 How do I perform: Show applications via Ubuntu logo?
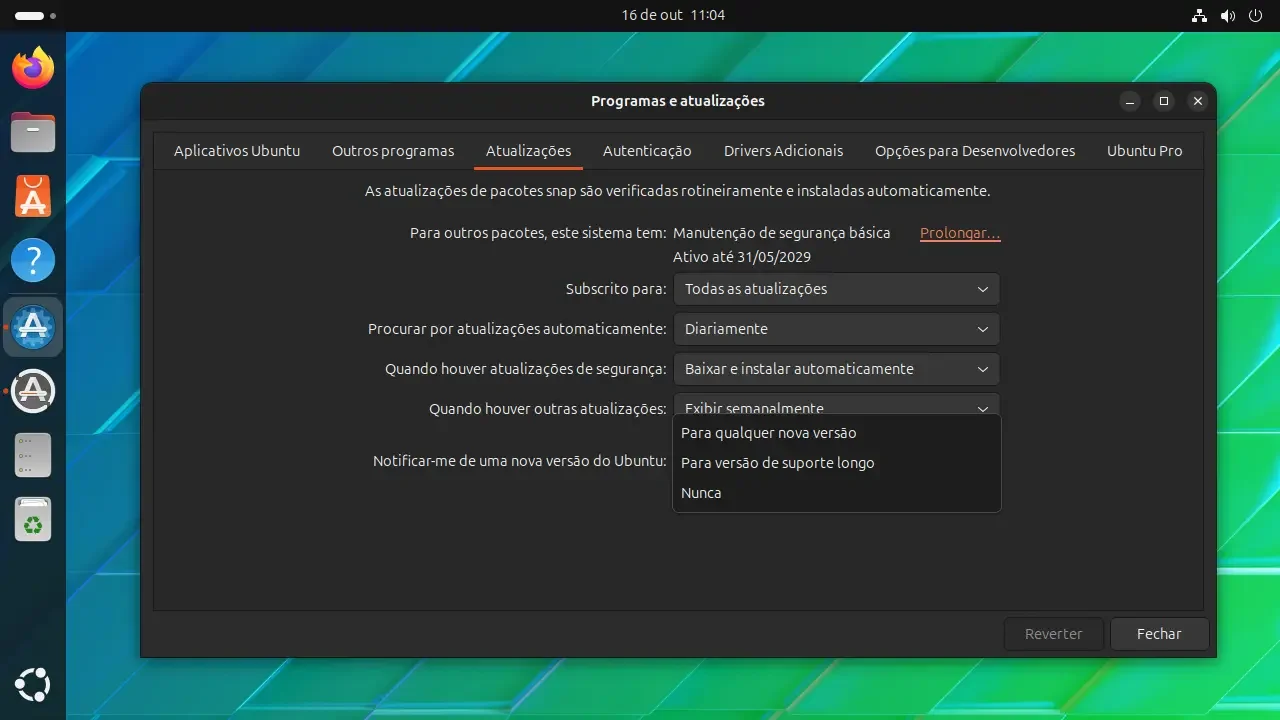[33, 686]
